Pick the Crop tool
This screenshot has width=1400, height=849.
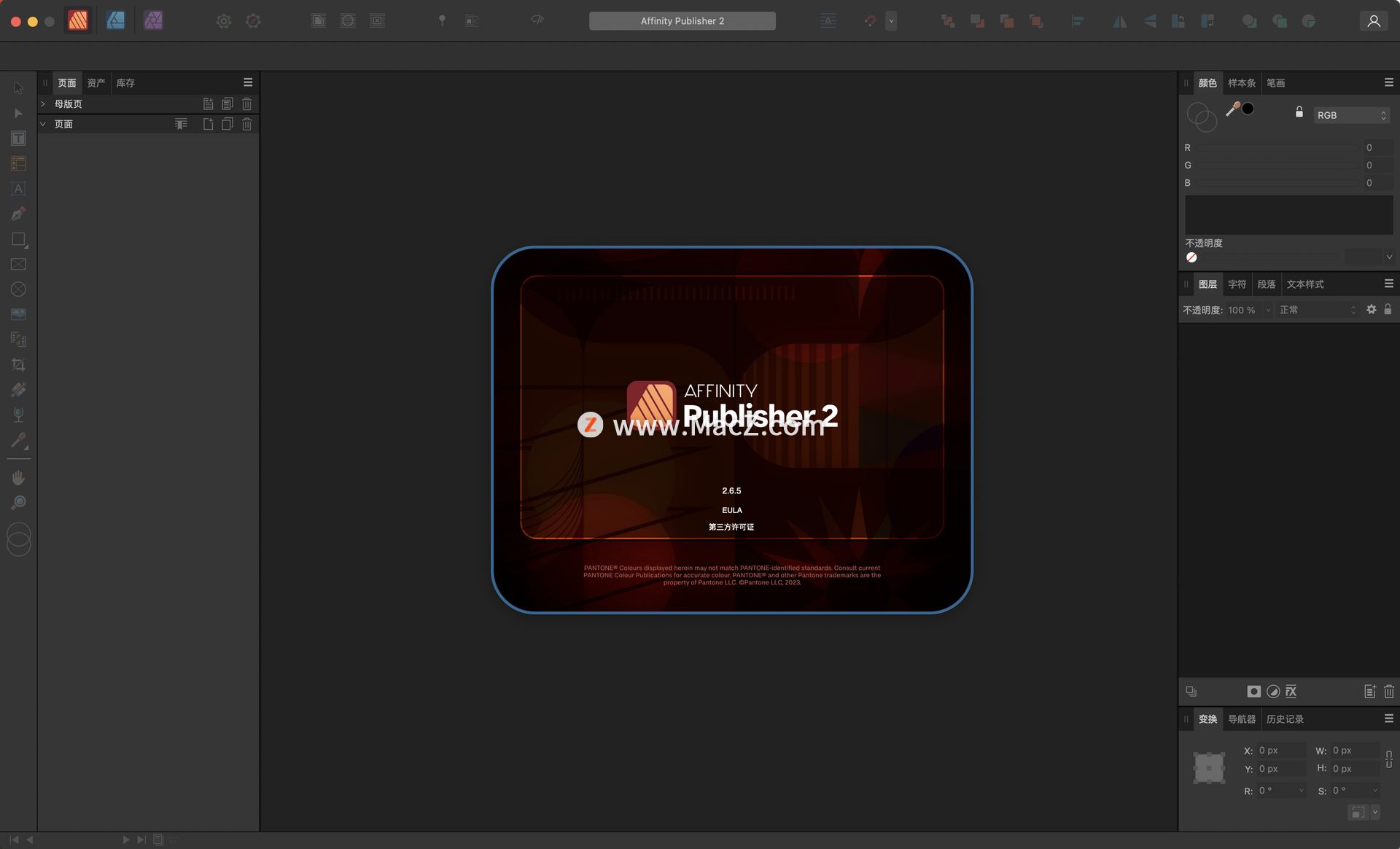[x=18, y=364]
